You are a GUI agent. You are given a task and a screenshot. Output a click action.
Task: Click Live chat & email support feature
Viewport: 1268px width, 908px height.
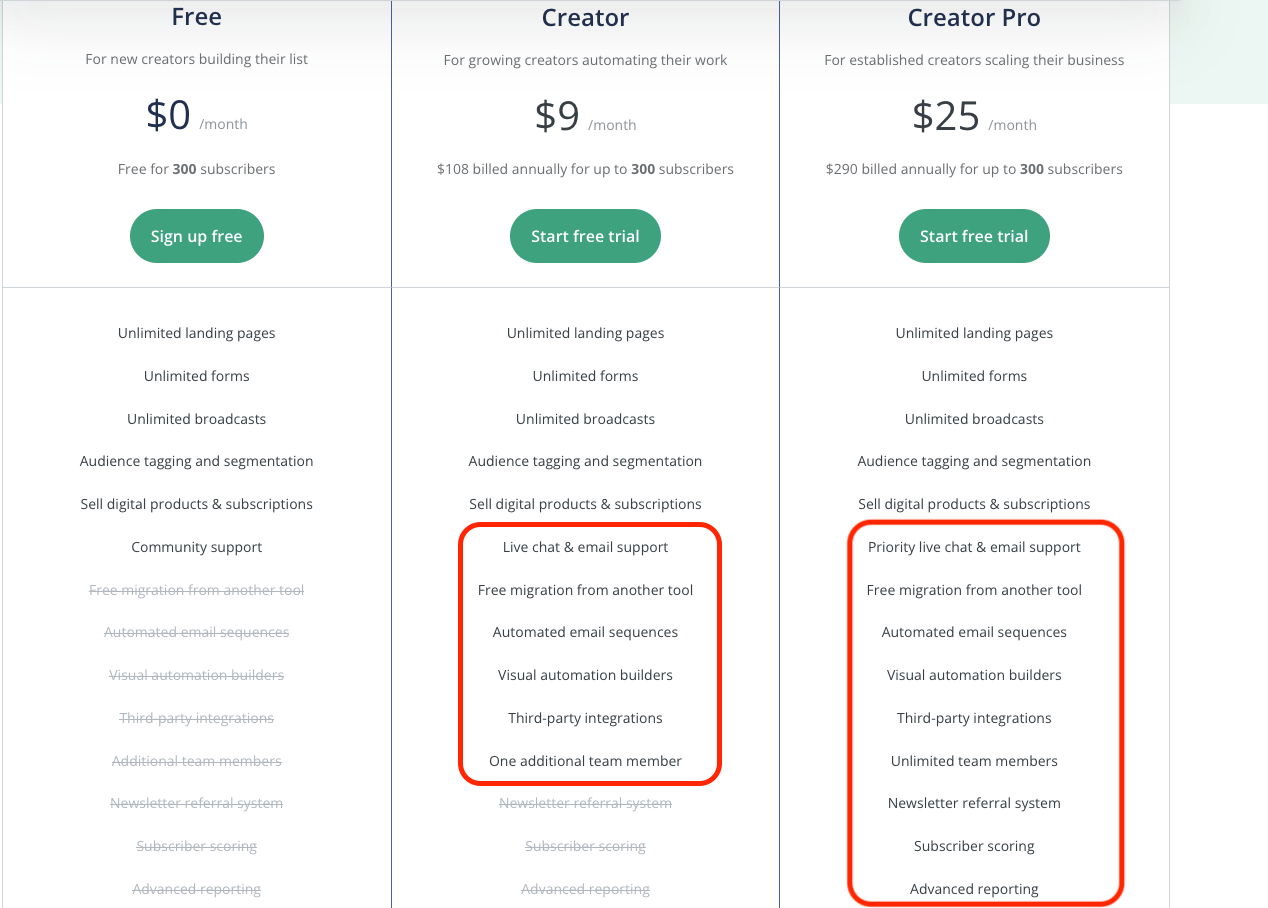pyautogui.click(x=585, y=547)
